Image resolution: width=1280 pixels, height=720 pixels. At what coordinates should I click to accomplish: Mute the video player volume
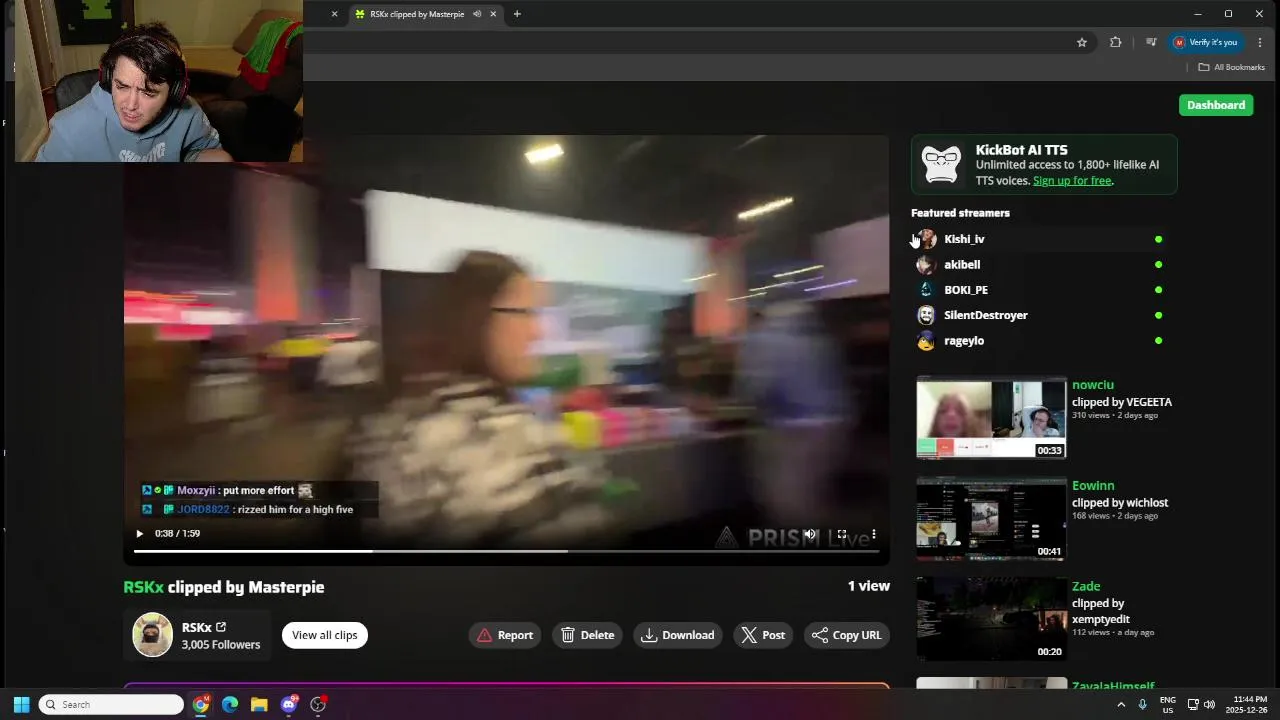point(811,534)
